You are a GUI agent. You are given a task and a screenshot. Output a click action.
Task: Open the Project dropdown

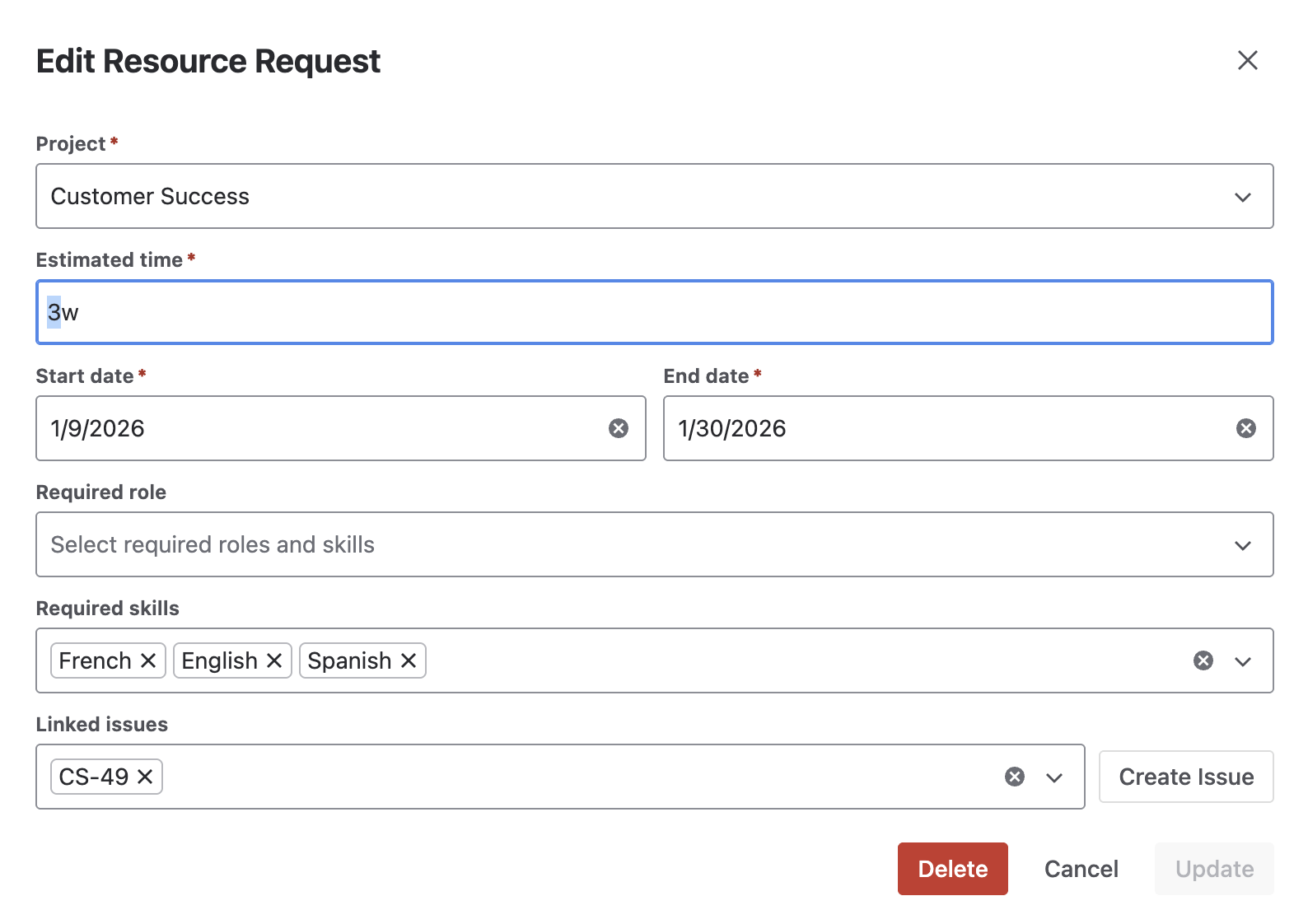coord(654,196)
